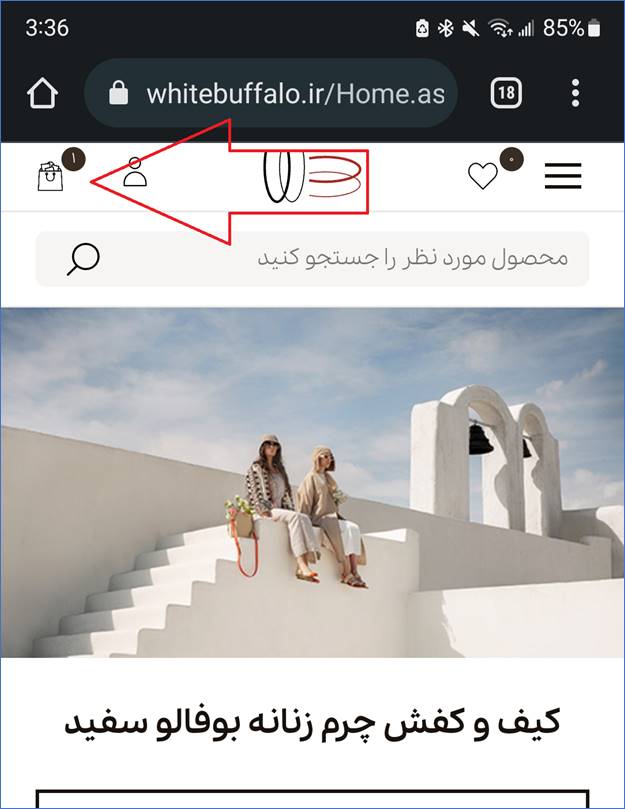The image size is (625, 809).
Task: Tap the Wi-Fi status icon
Action: (x=500, y=28)
